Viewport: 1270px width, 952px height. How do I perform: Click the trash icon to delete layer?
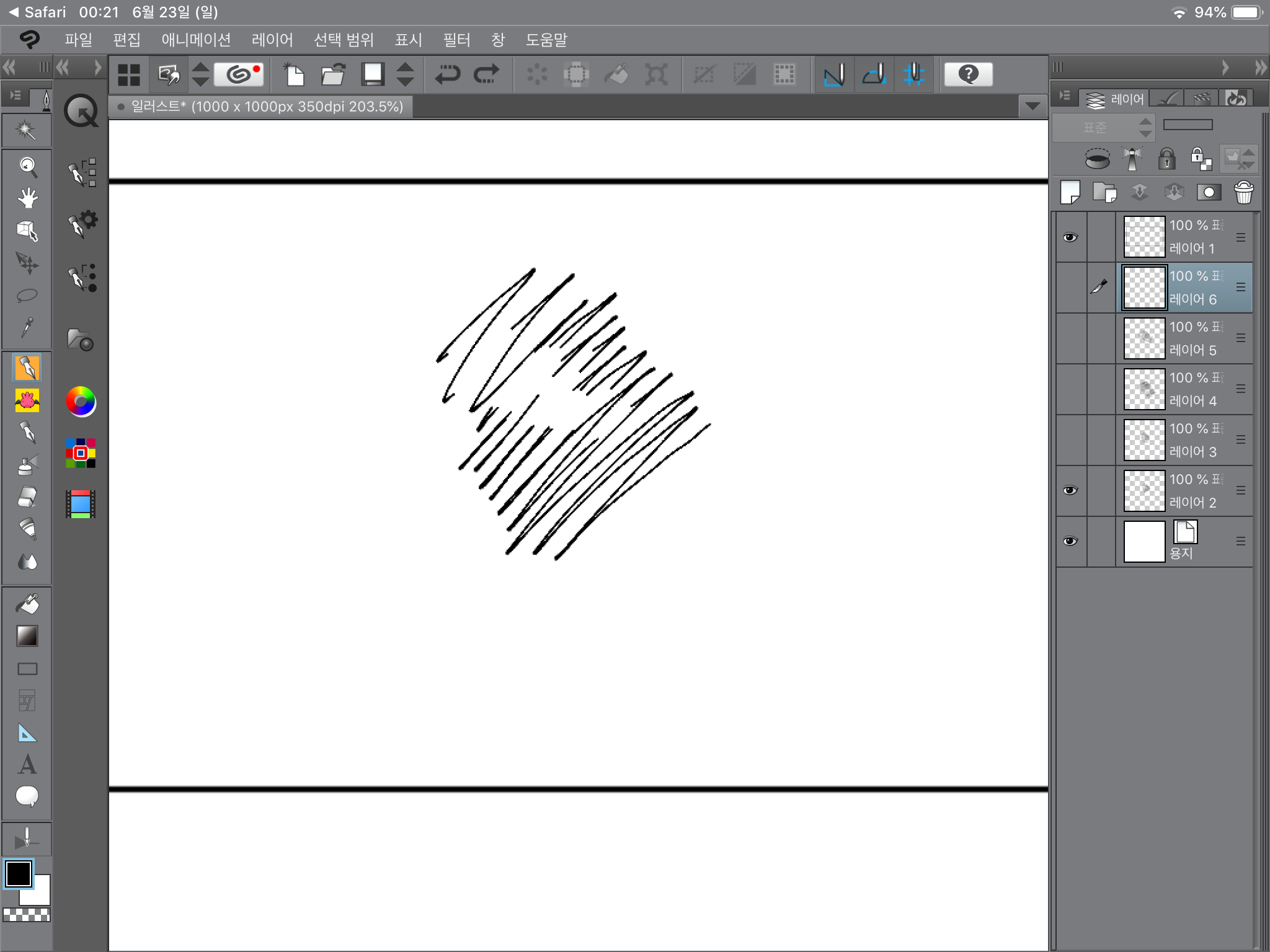pos(1243,193)
